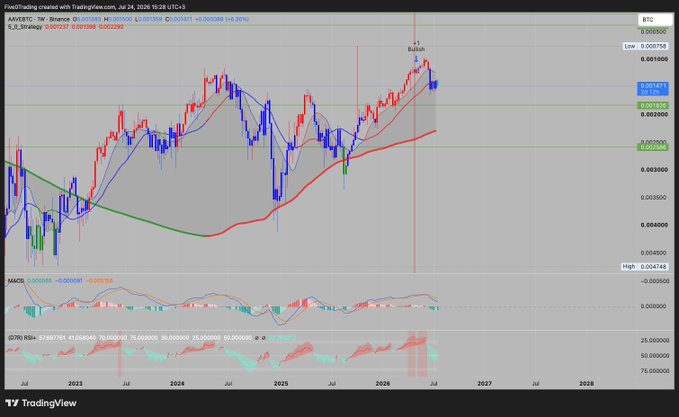Click the green 0.002586 price level tag

click(653, 147)
